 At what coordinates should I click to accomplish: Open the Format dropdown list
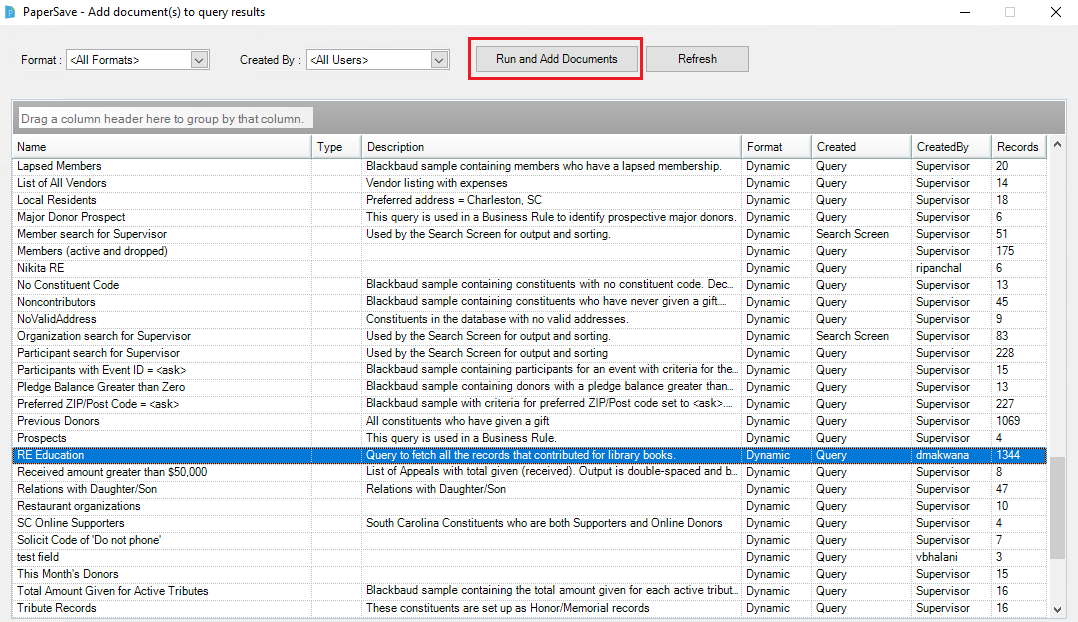[199, 60]
